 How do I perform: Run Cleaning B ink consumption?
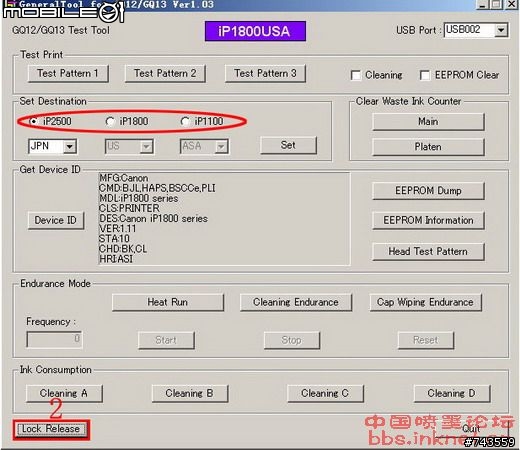pyautogui.click(x=190, y=393)
